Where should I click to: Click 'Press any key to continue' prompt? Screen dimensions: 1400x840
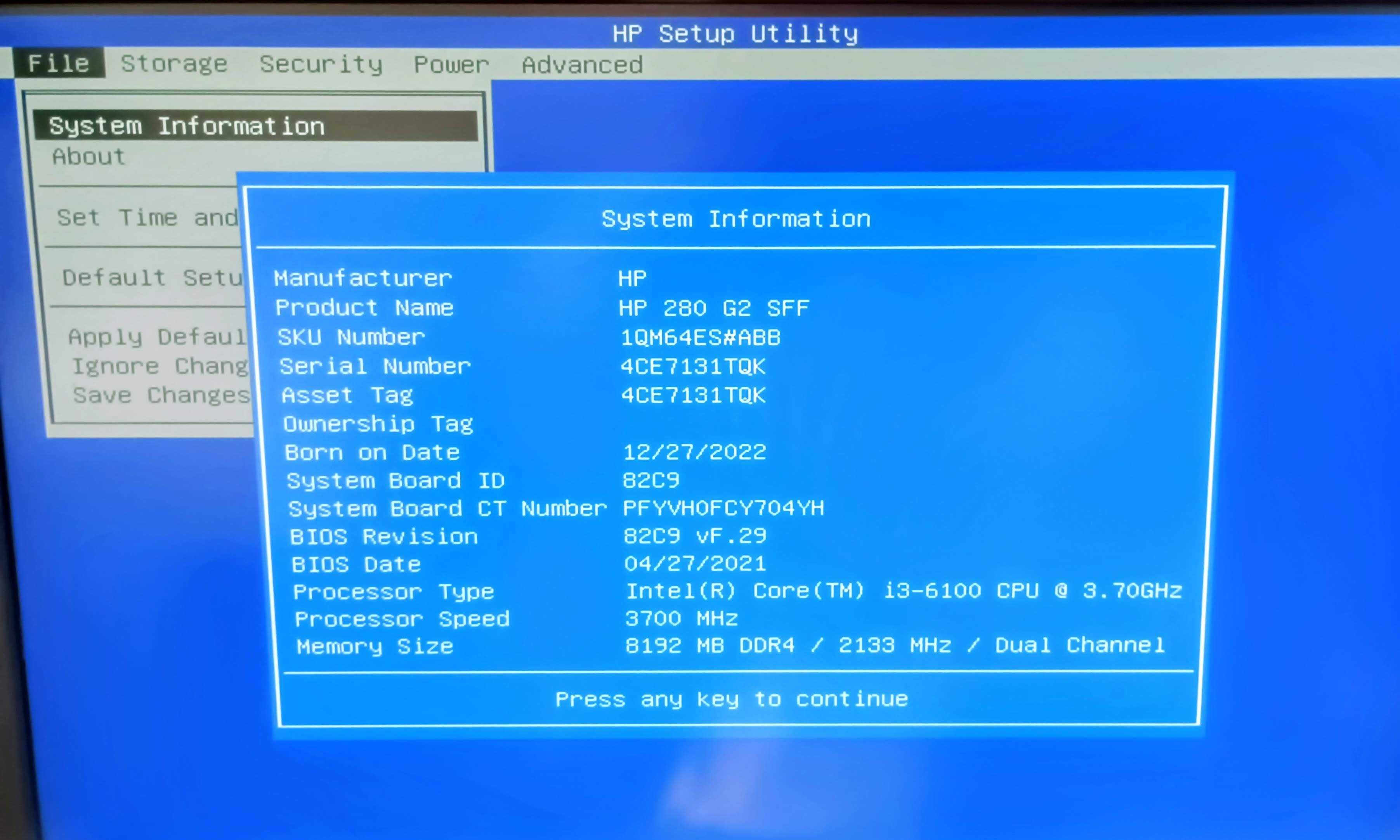[x=731, y=700]
